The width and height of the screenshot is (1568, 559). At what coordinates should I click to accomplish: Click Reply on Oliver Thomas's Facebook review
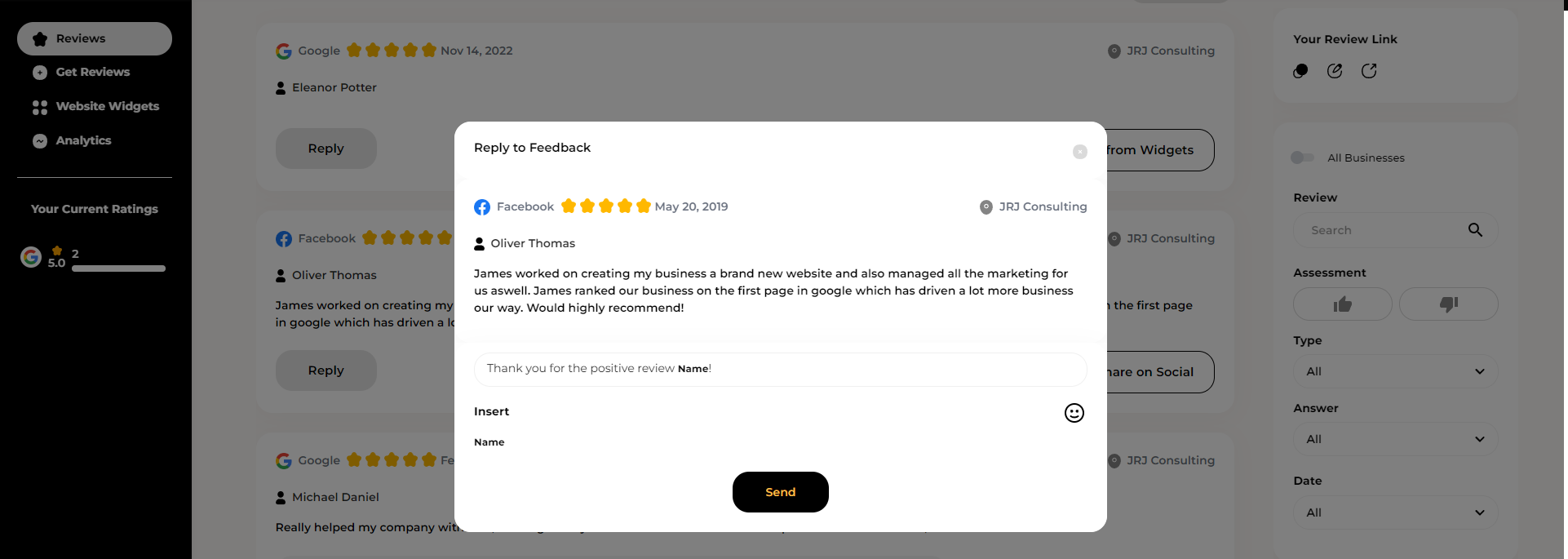coord(326,370)
